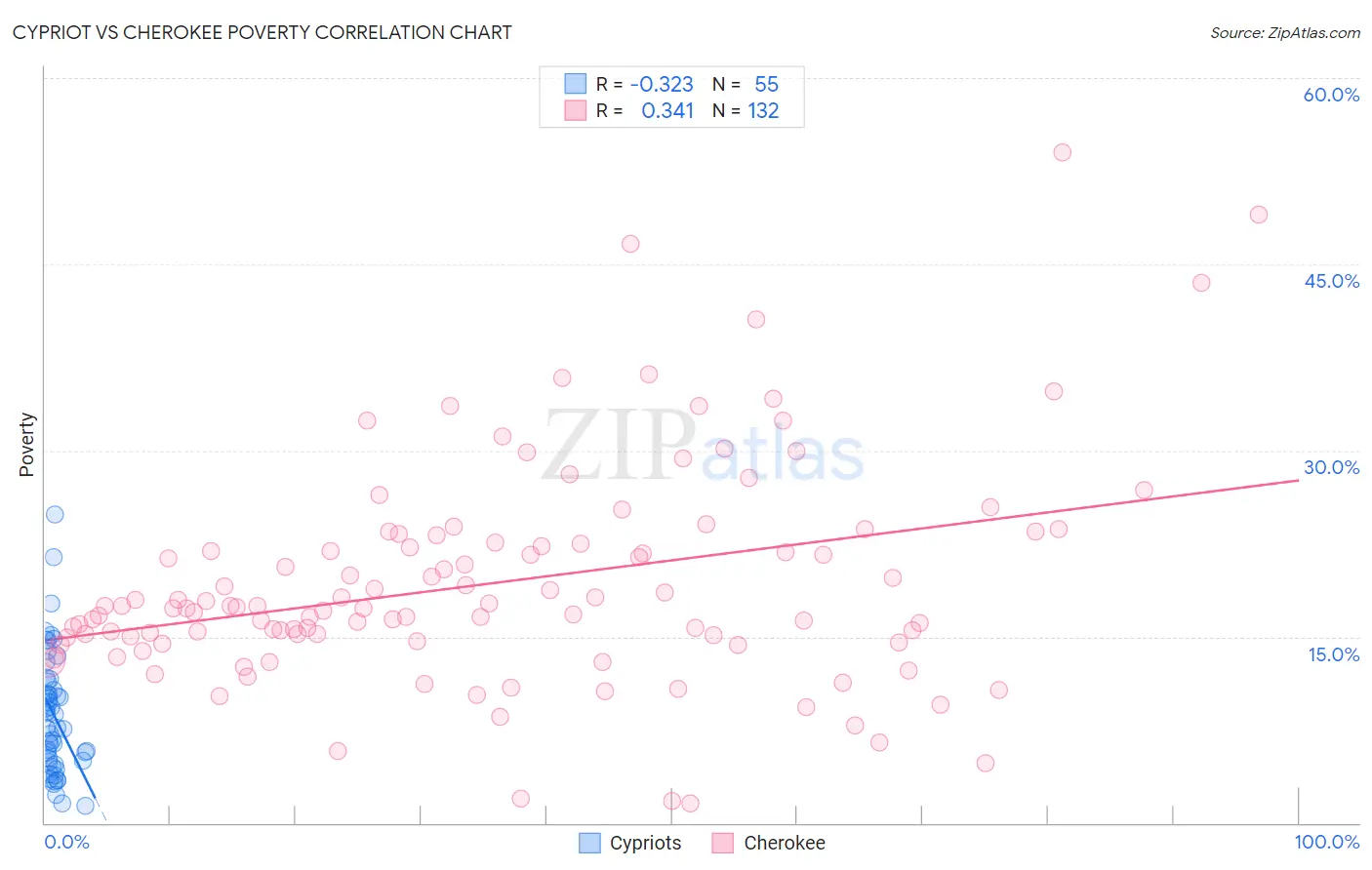Click the 60.0% y-axis label
The height and width of the screenshot is (870, 1372).
pos(1331,95)
